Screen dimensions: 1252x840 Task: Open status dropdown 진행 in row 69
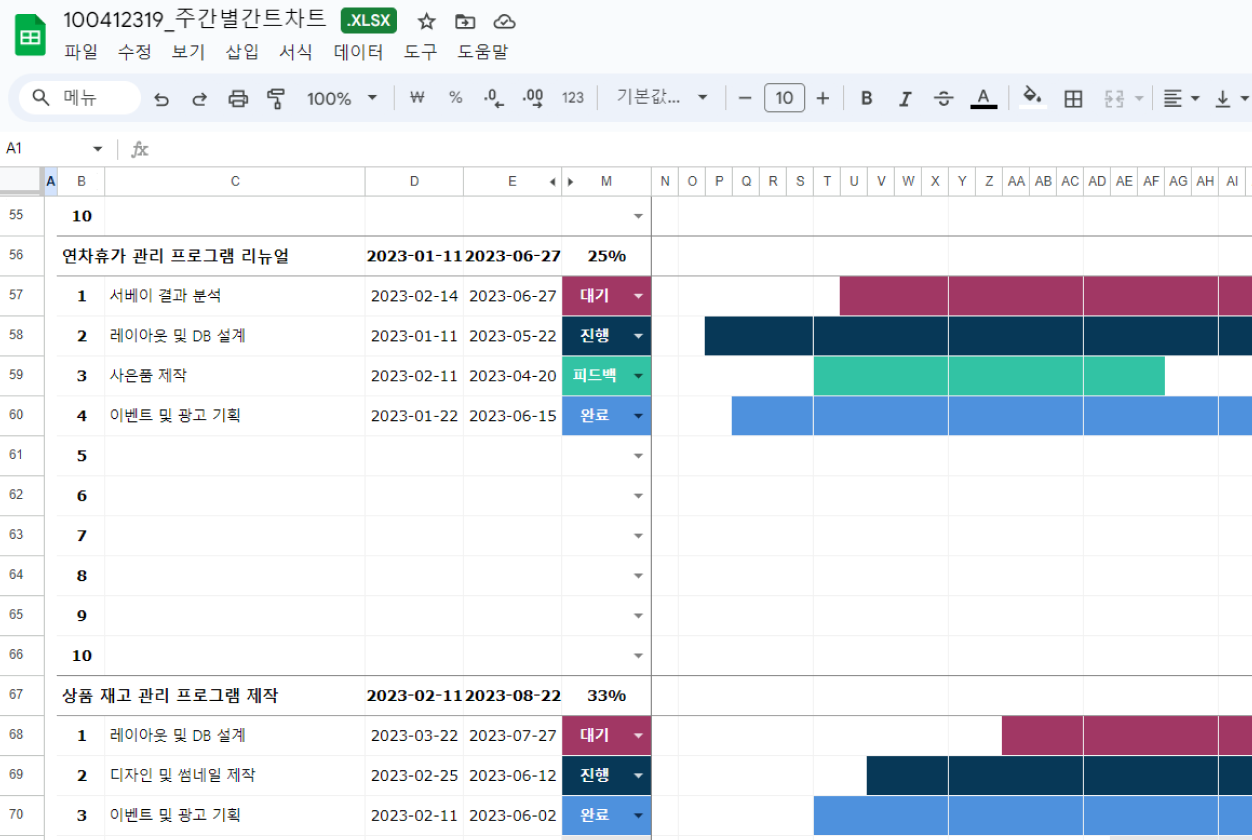point(638,776)
